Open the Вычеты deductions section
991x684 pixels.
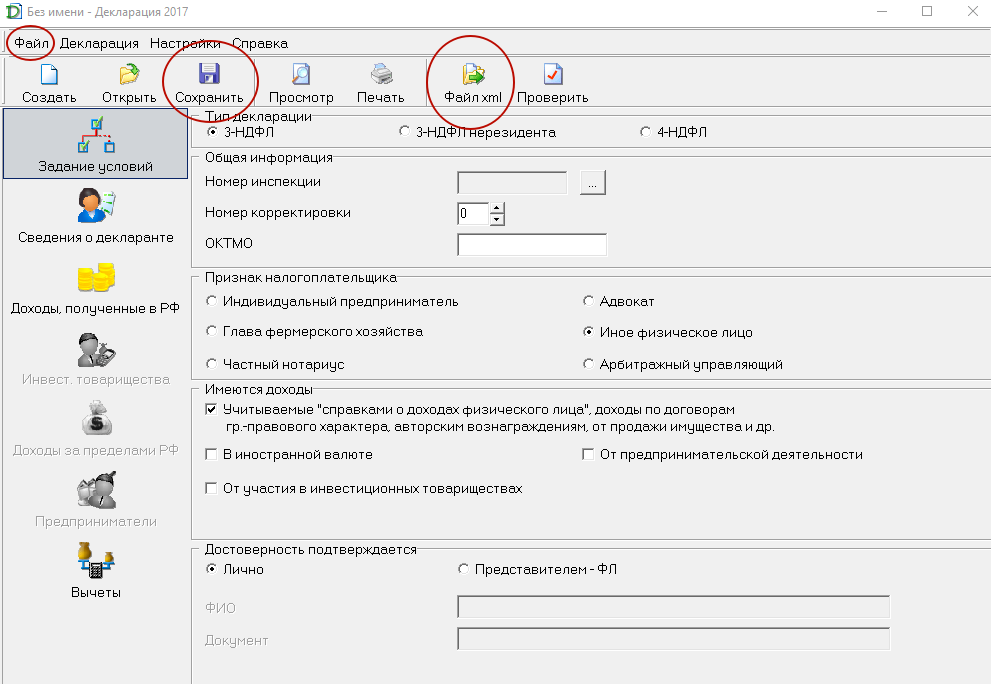click(x=96, y=570)
